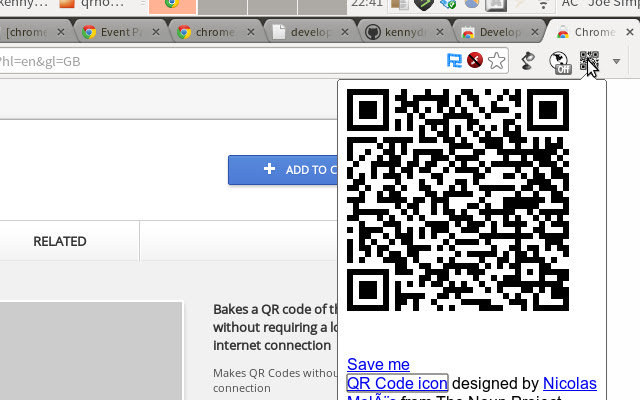
Task: Toggle the globe extension showing Off badge
Action: coord(560,62)
